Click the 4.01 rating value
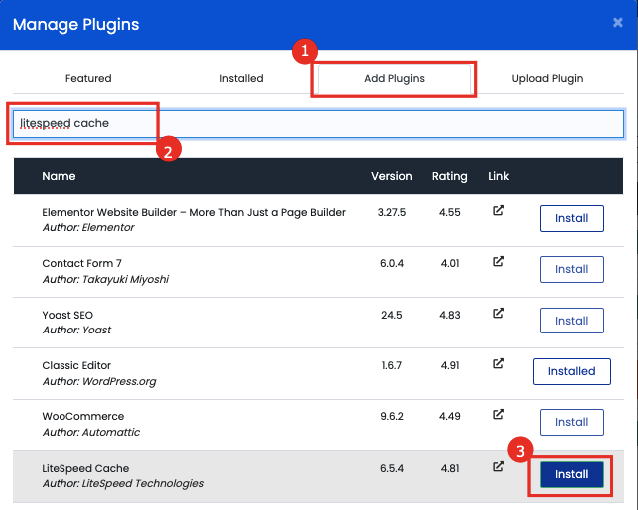 tap(450, 263)
